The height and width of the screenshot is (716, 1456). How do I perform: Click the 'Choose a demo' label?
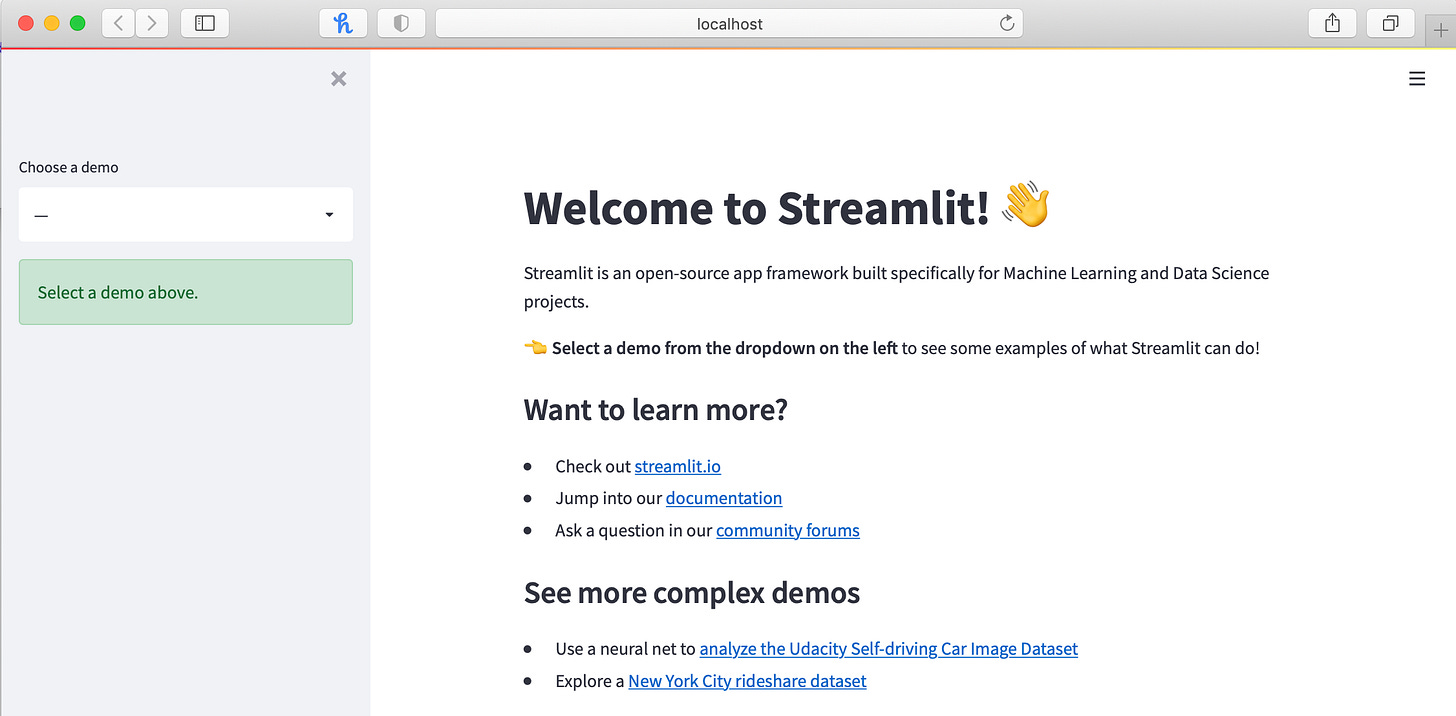[x=69, y=167]
